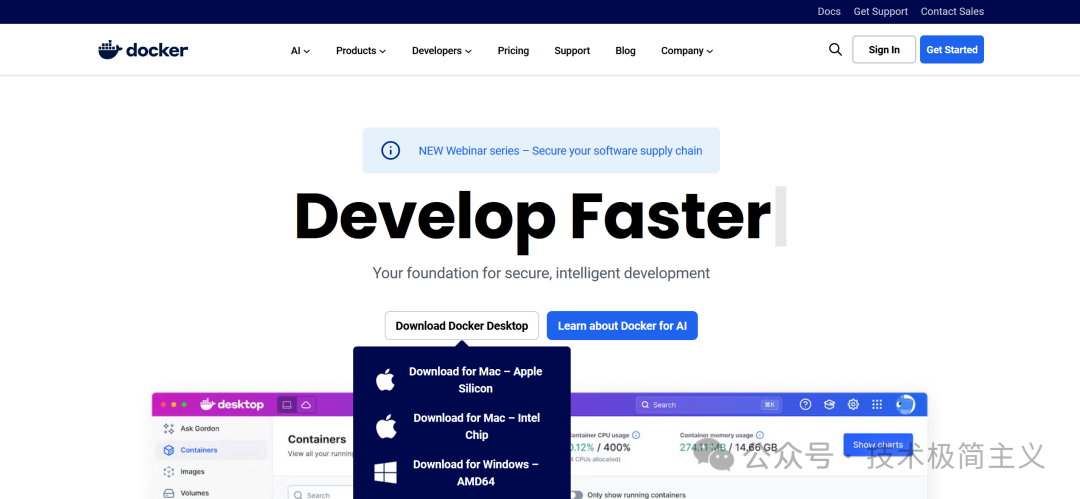Click the info icon in webinar banner

click(391, 151)
